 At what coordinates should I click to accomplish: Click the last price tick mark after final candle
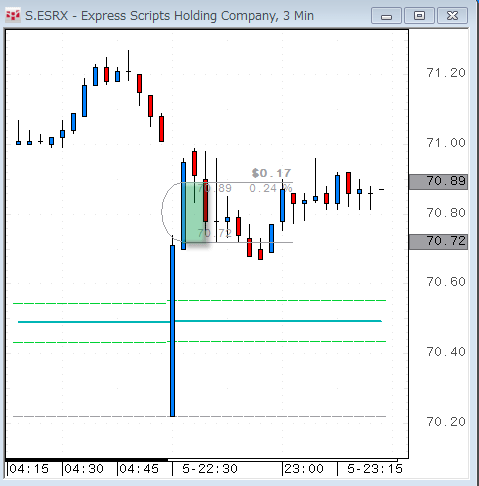click(x=381, y=189)
